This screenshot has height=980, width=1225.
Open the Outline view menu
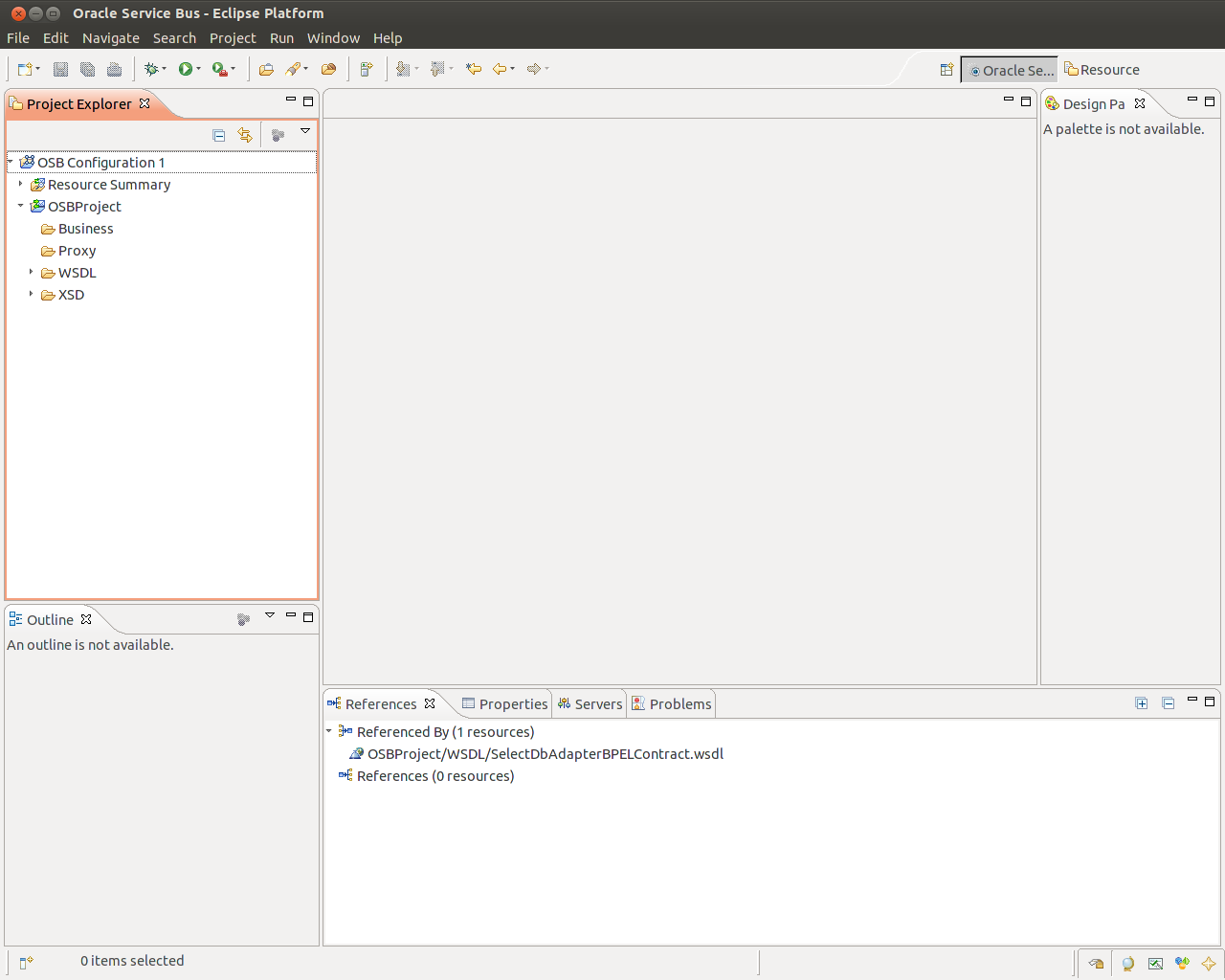click(x=270, y=615)
